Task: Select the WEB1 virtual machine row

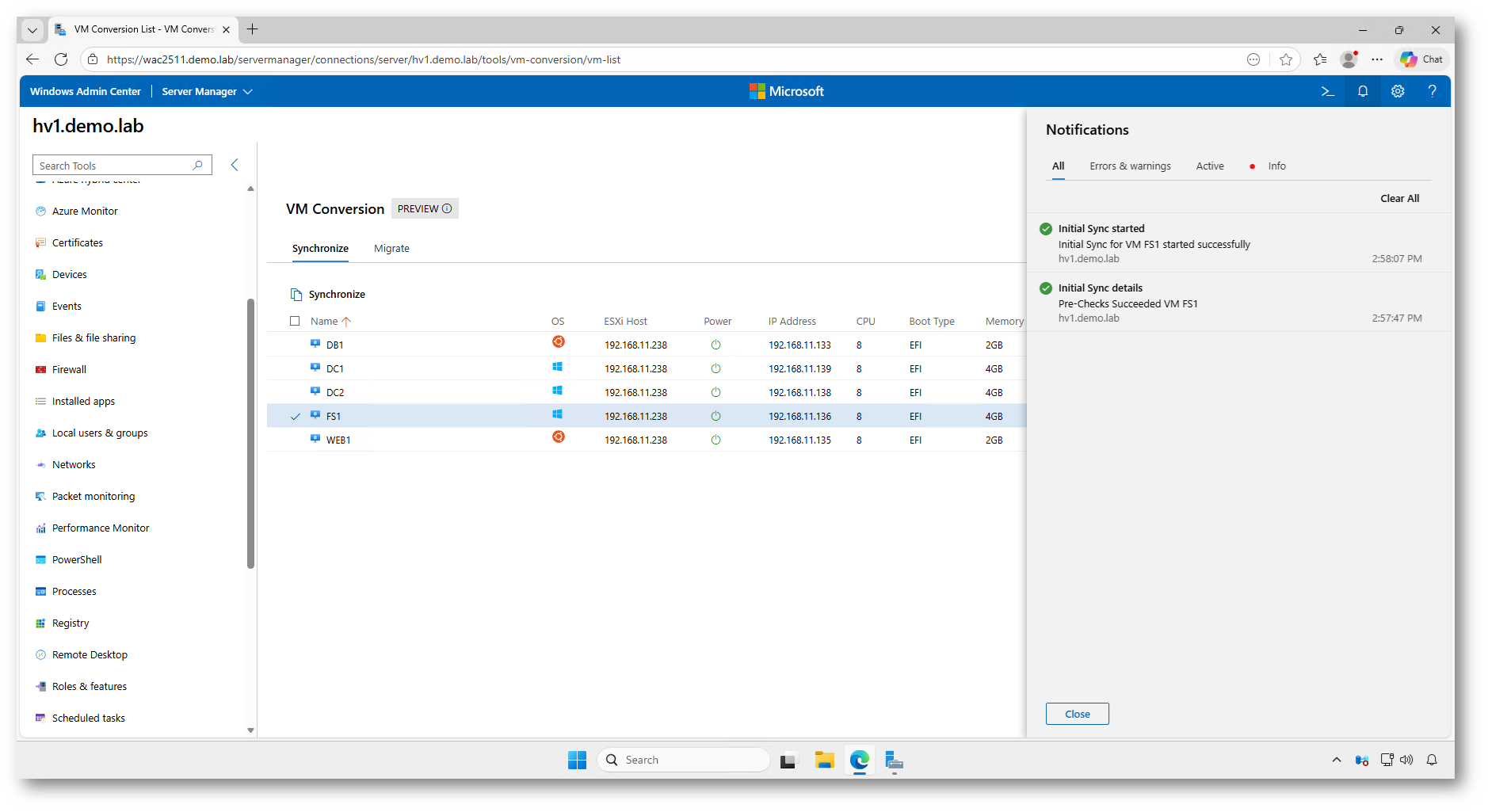Action: pyautogui.click(x=338, y=440)
